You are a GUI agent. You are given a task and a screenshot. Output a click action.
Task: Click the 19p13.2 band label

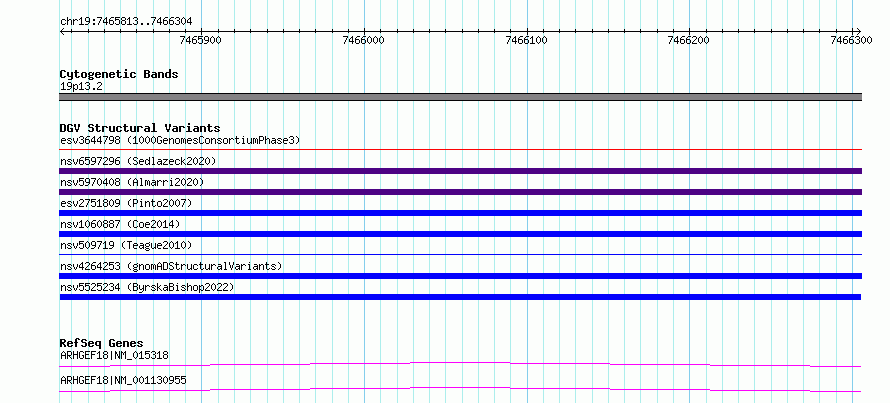tap(81, 87)
